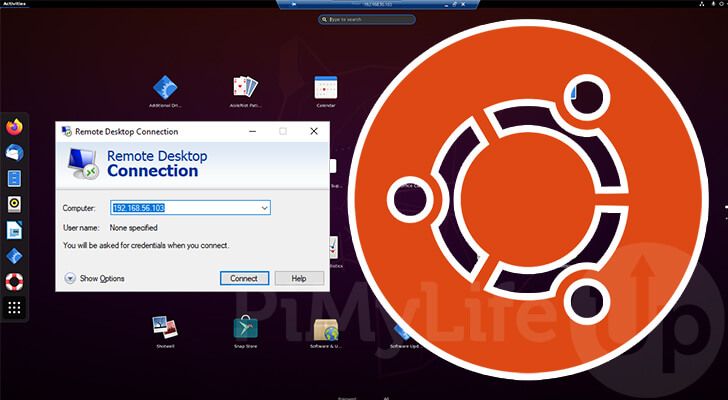Close the remote session from connection bar
728x400 pixels.
(463, 4)
